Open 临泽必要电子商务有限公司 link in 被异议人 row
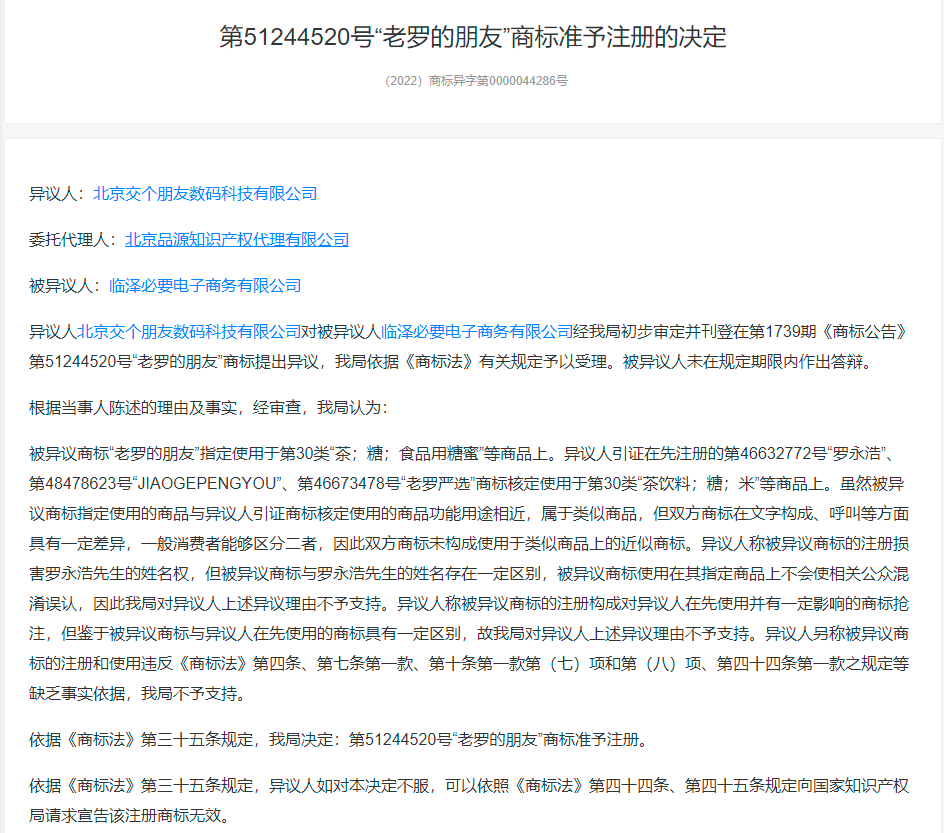The image size is (944, 833). 205,286
